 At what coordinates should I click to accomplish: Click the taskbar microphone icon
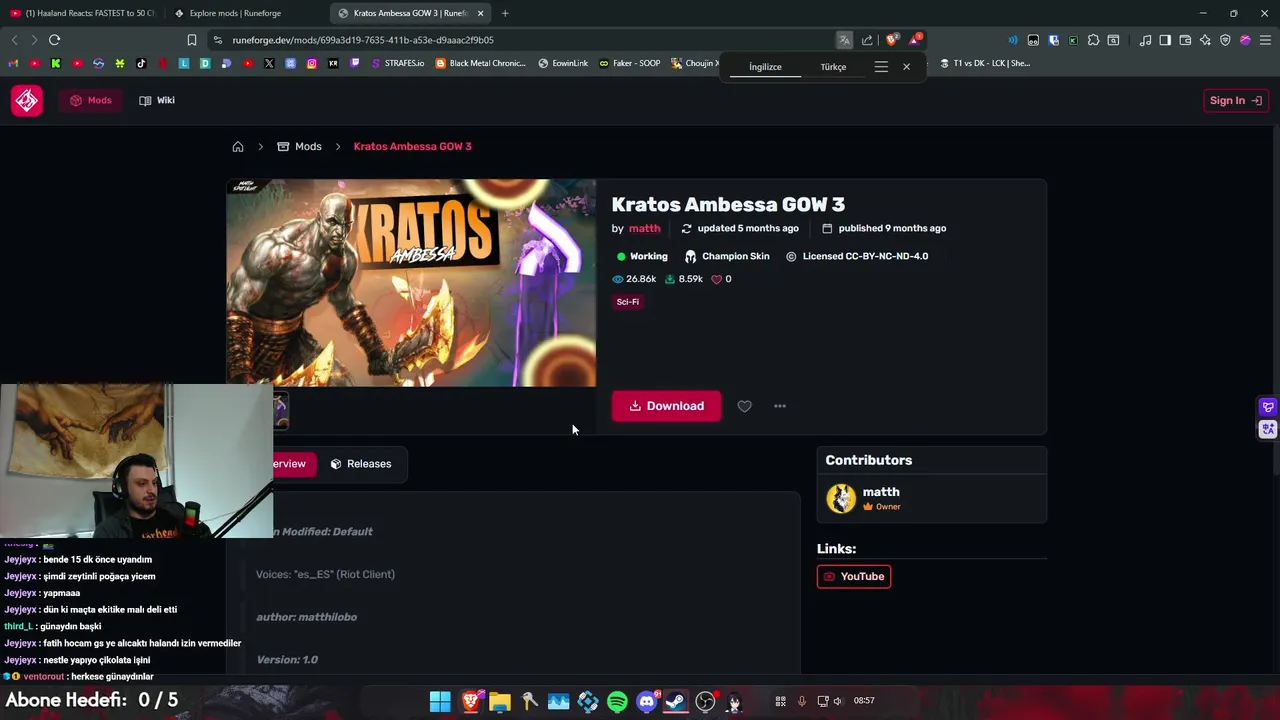tap(801, 701)
